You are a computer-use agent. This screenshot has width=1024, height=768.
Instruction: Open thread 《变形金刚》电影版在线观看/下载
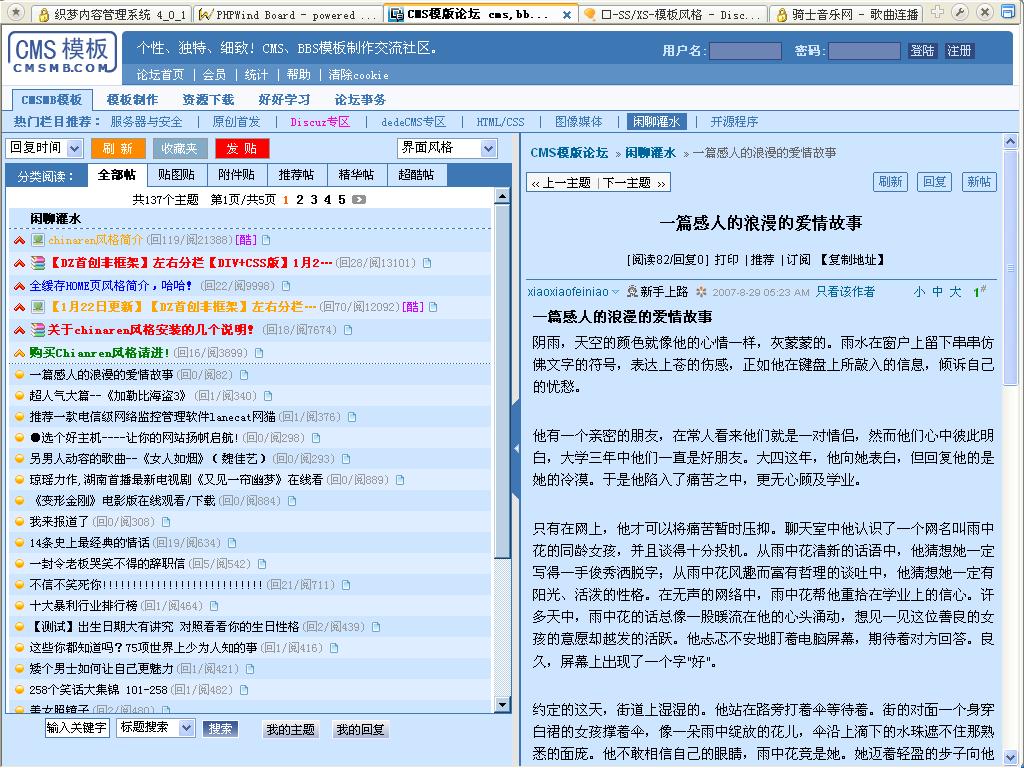(122, 501)
